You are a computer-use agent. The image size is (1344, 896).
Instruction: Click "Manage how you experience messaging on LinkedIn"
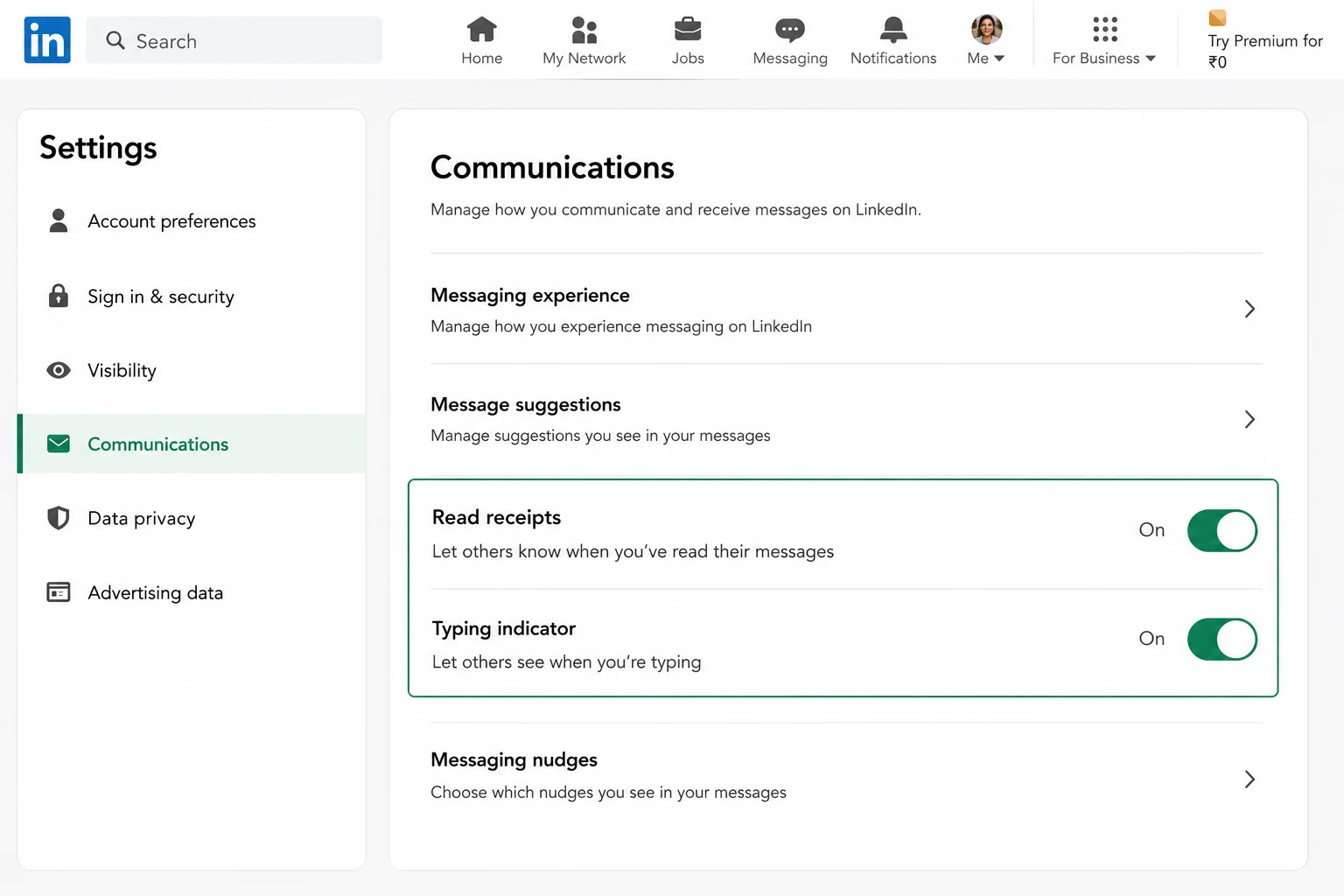click(x=621, y=325)
